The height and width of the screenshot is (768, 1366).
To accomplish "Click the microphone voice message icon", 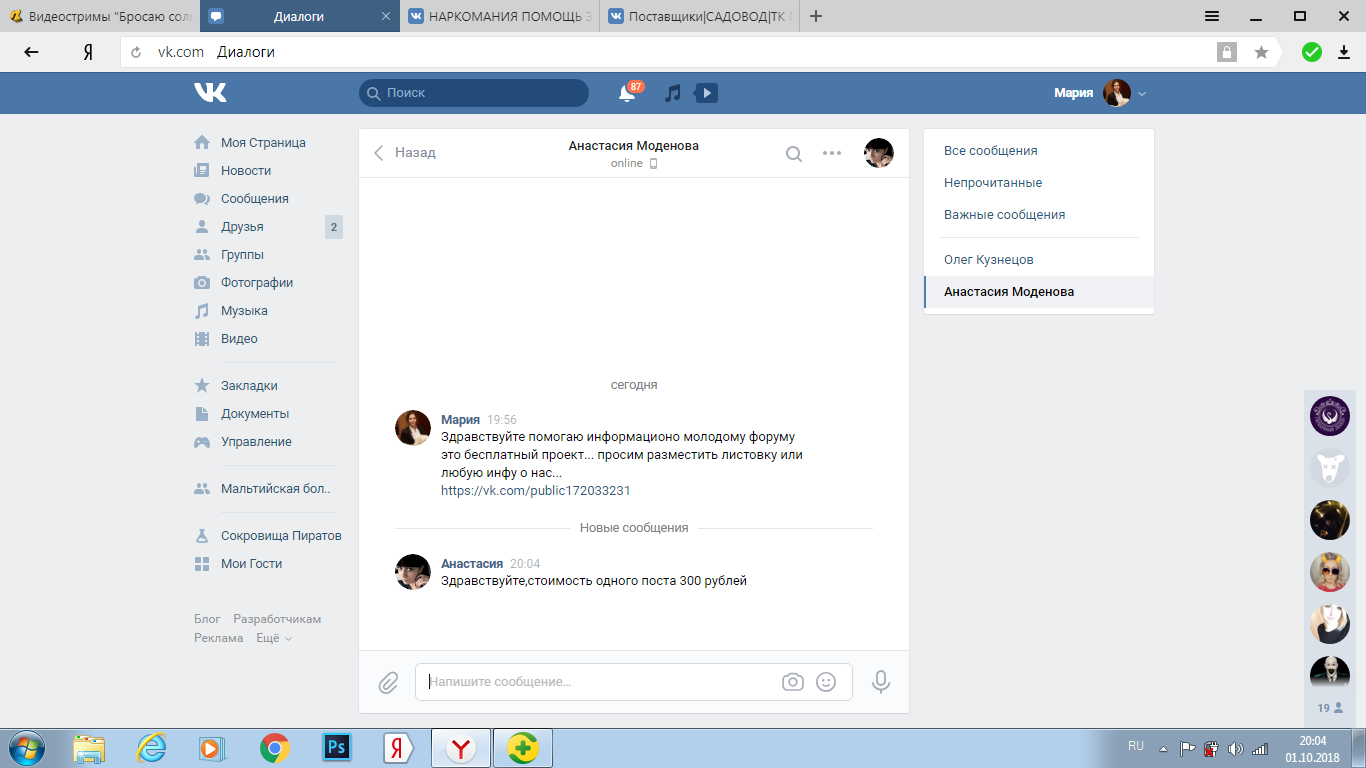I will (x=881, y=682).
